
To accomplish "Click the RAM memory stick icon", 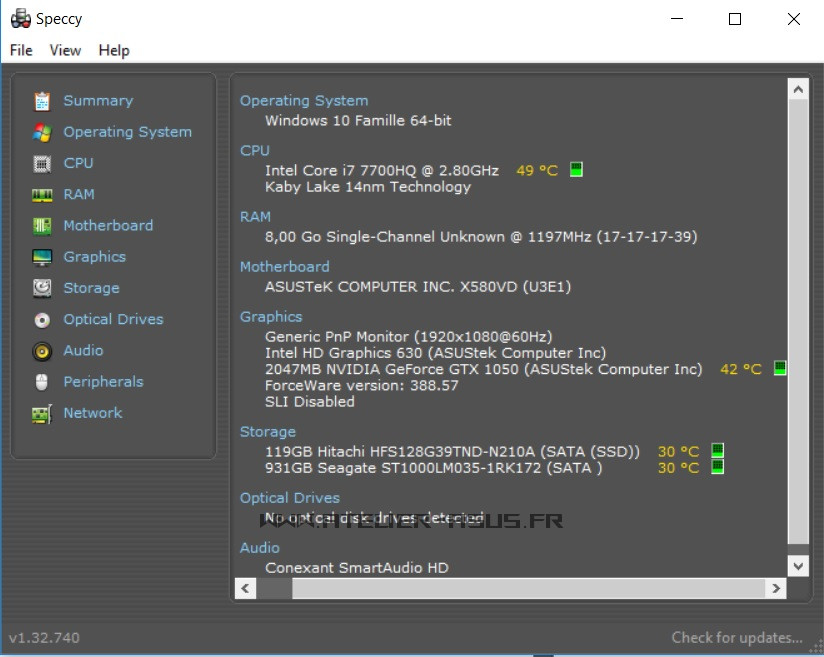I will coord(42,195).
